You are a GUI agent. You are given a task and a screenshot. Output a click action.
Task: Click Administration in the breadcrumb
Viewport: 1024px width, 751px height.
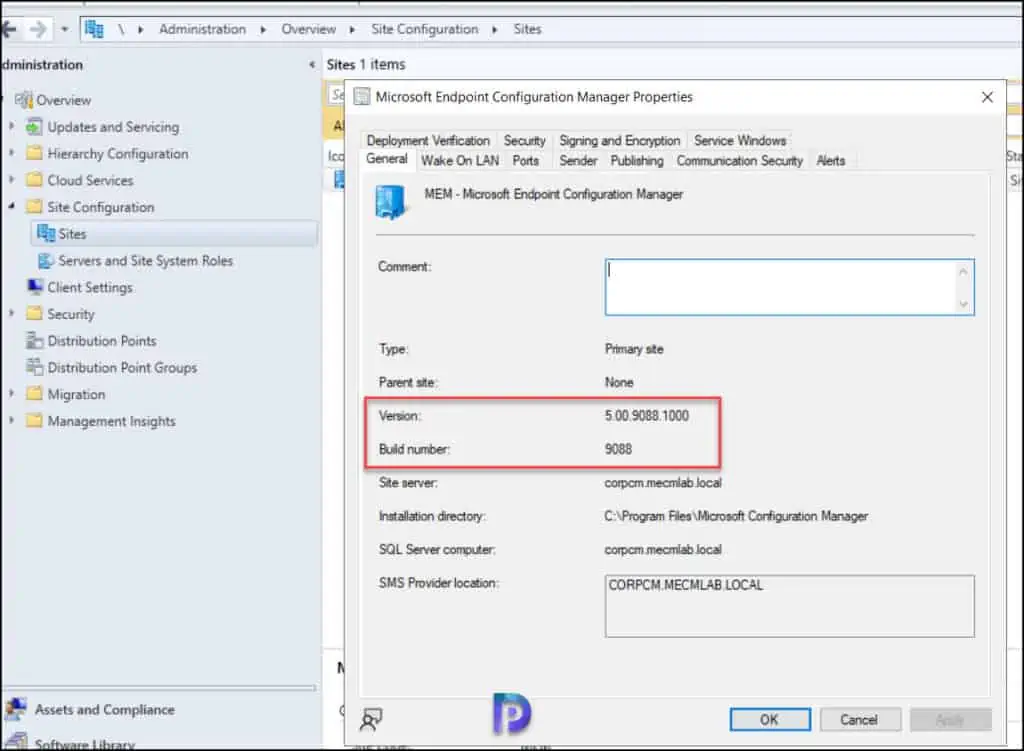(x=202, y=29)
